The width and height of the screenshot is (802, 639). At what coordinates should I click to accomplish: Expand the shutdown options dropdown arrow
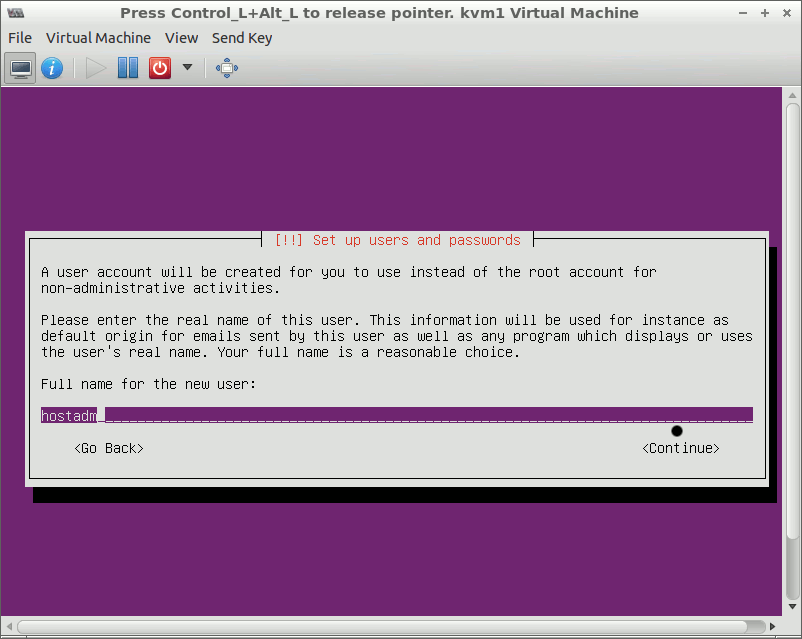pos(187,68)
